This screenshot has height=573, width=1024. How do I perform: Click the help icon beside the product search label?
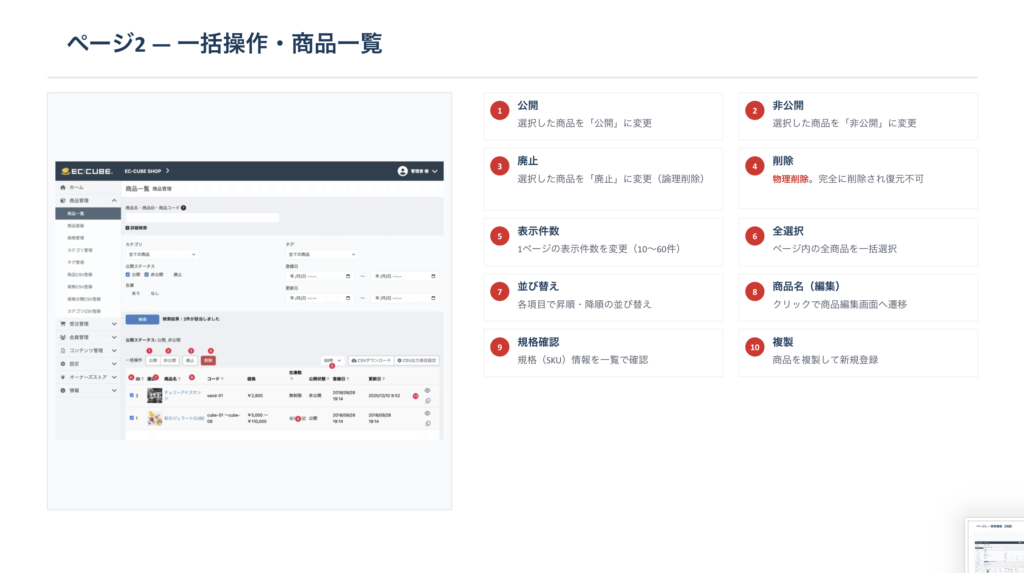[184, 208]
